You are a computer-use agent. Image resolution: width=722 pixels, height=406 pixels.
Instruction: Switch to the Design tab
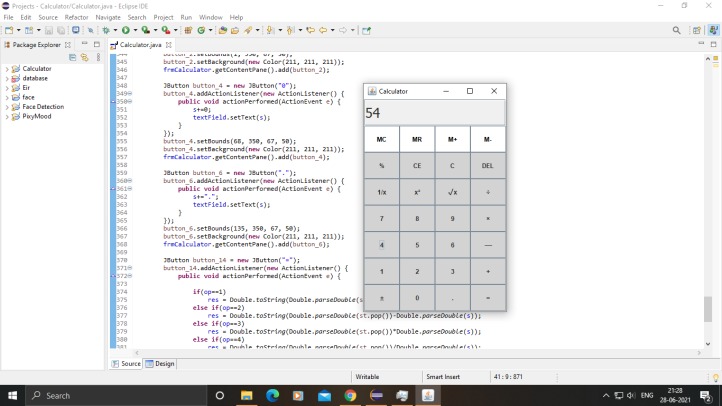(x=160, y=364)
